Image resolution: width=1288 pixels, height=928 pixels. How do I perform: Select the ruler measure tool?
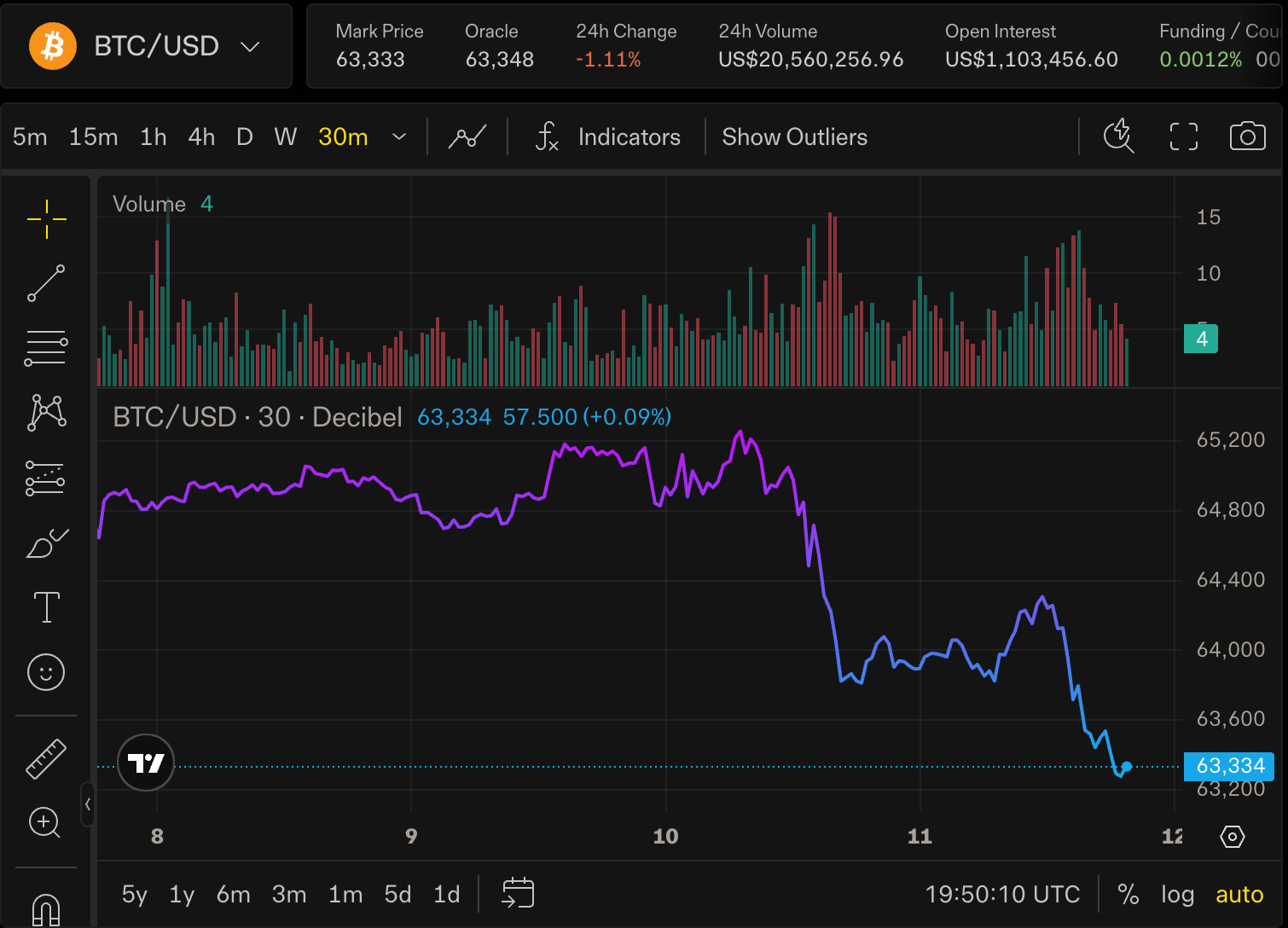pos(46,758)
